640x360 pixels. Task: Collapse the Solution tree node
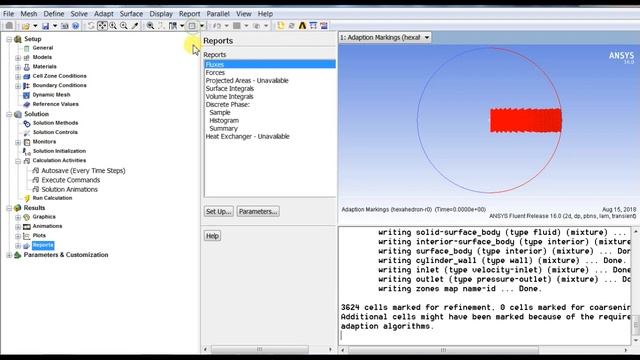9,114
